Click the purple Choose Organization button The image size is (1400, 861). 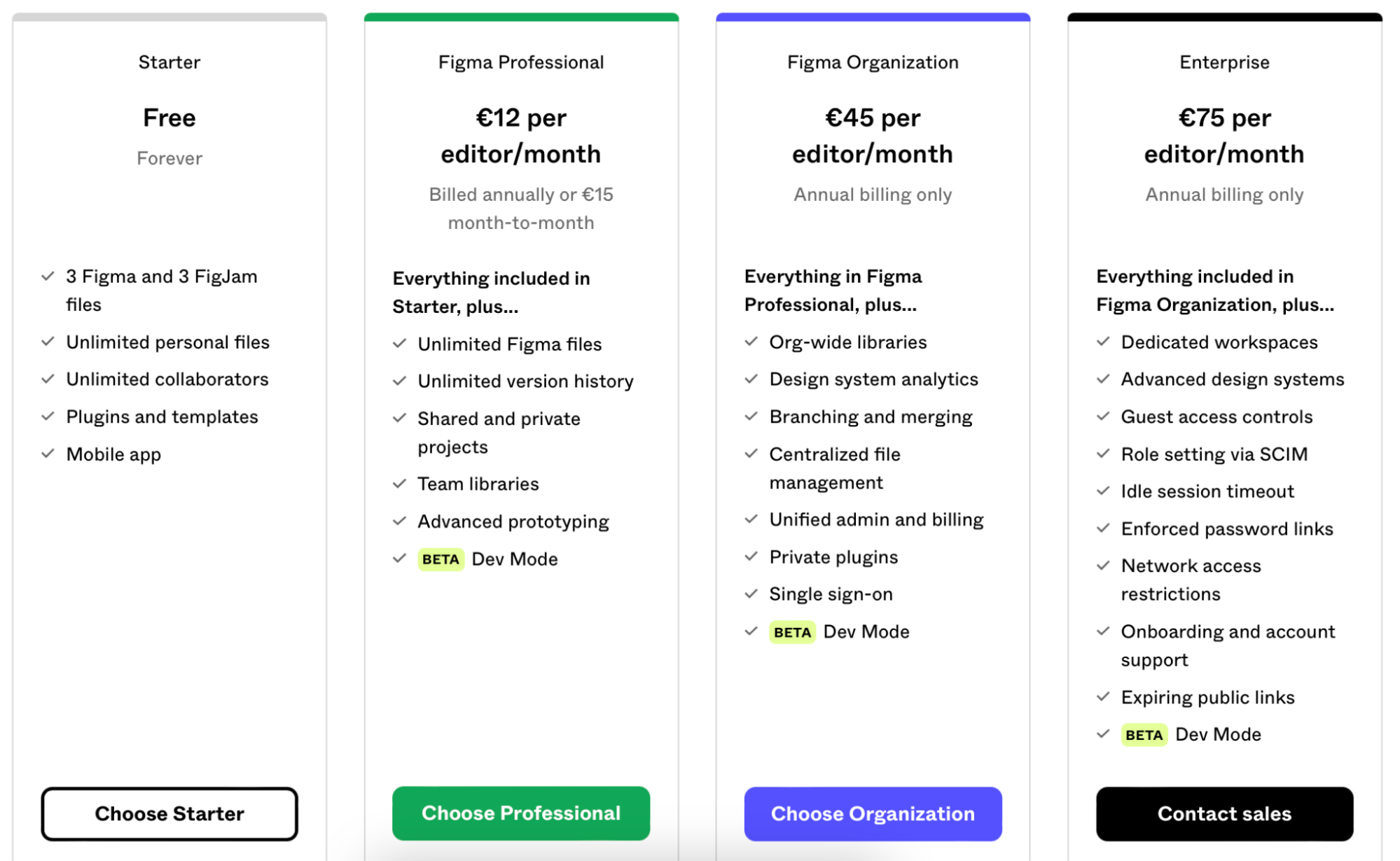[x=873, y=813]
